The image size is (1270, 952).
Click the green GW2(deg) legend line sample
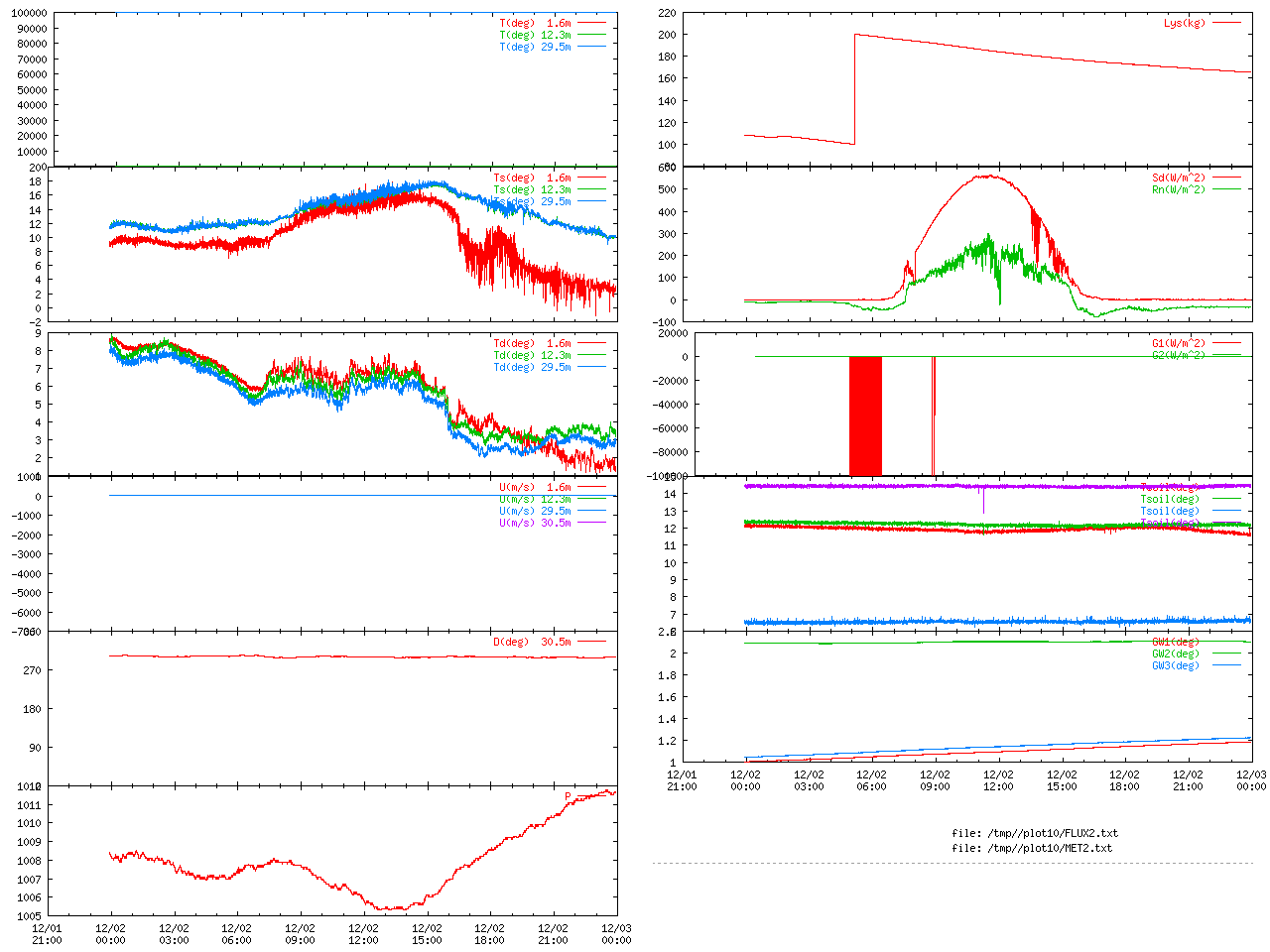(x=1225, y=654)
